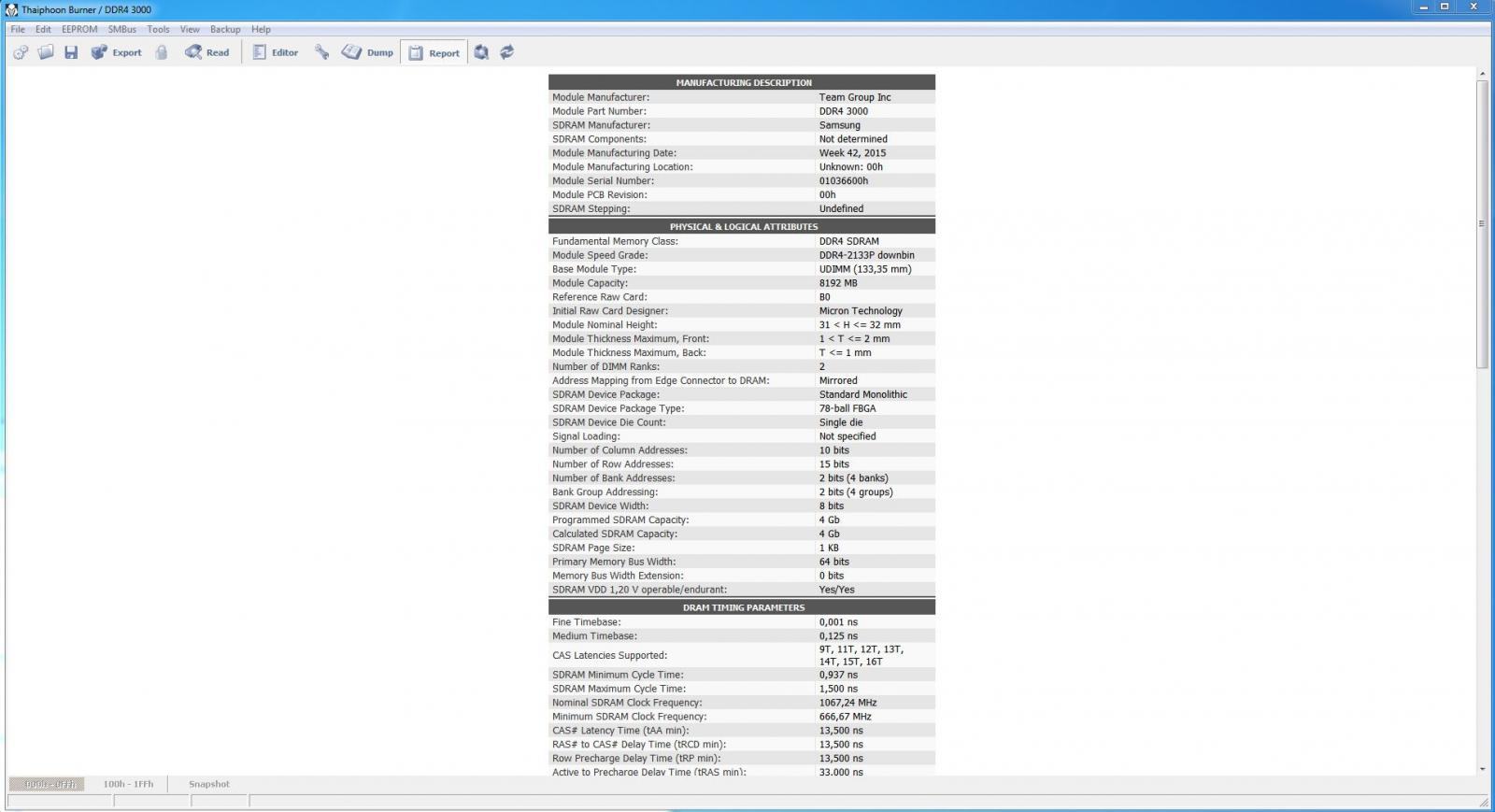Image resolution: width=1495 pixels, height=812 pixels.
Task: Select the Report toolbar button
Action: tap(434, 52)
